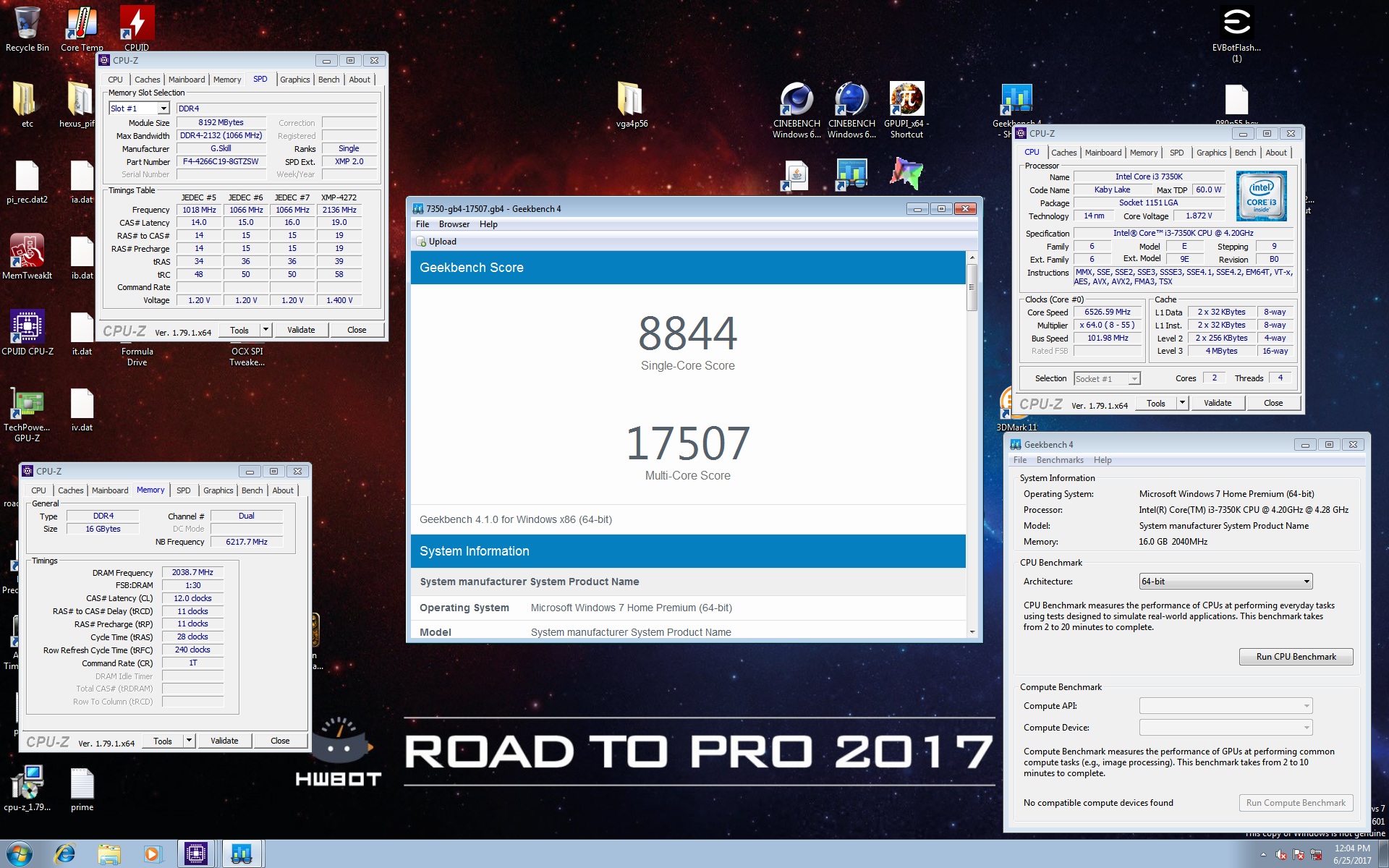This screenshot has width=1389, height=868.
Task: Open the vga4p56 folder
Action: tap(632, 104)
